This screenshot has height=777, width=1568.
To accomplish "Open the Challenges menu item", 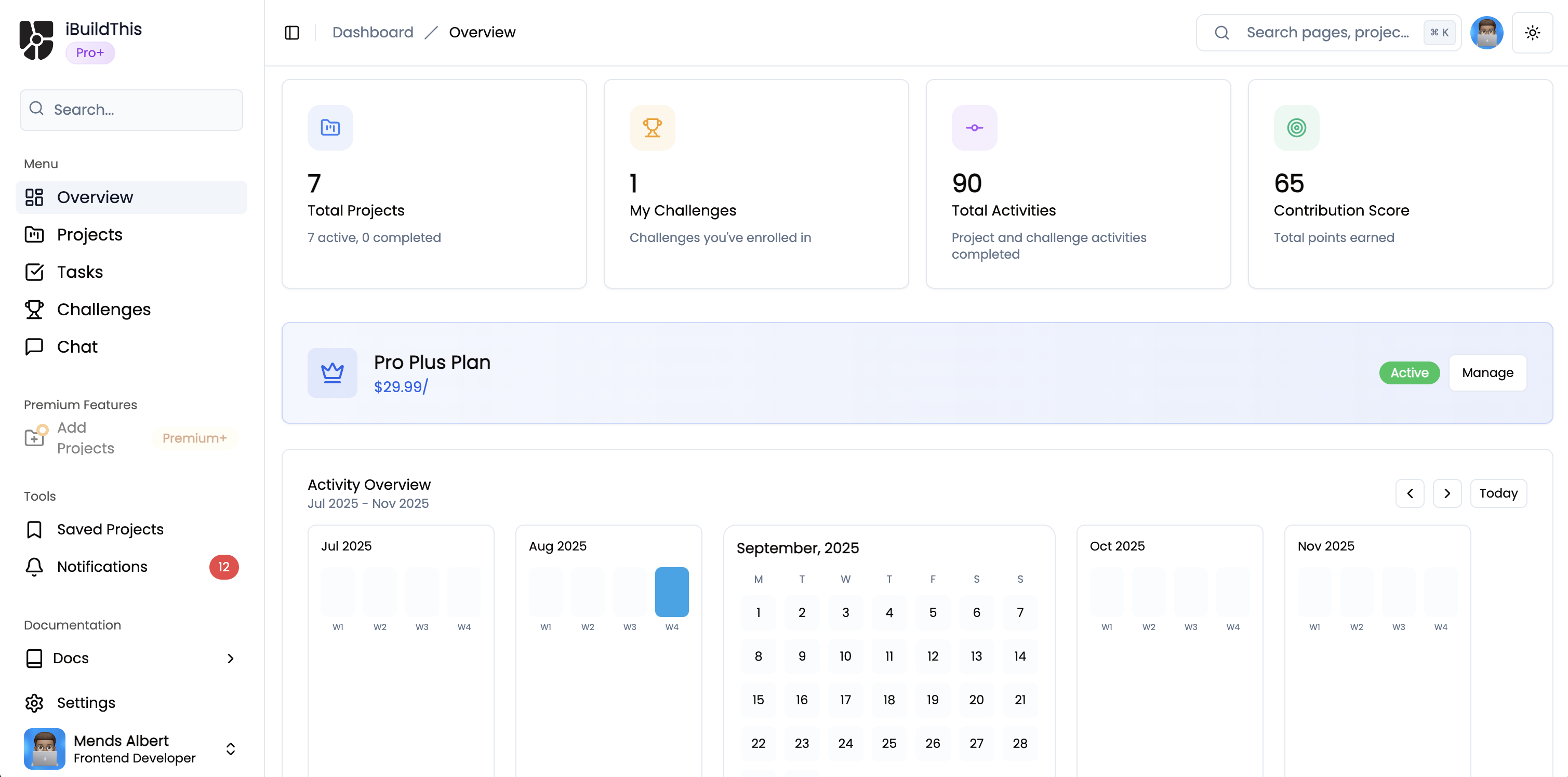I will click(x=103, y=309).
